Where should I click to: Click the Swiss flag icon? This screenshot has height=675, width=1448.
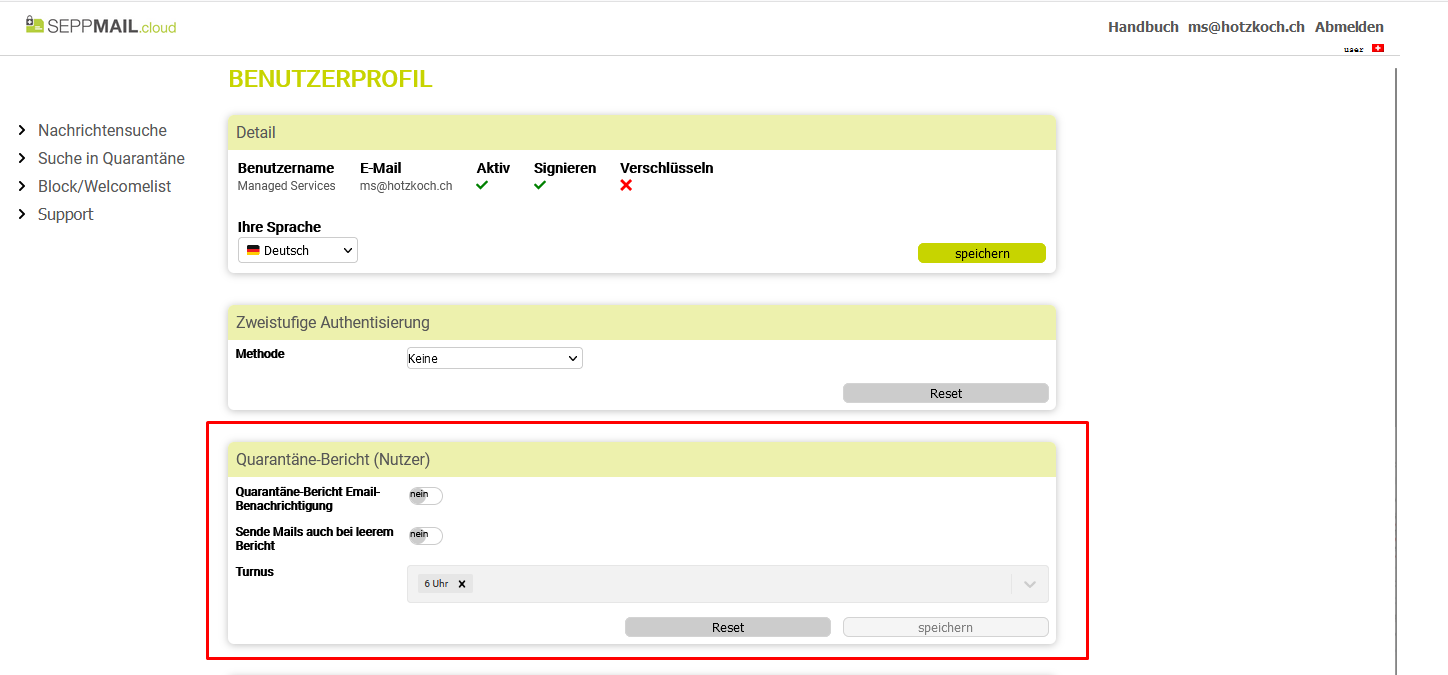click(1377, 48)
